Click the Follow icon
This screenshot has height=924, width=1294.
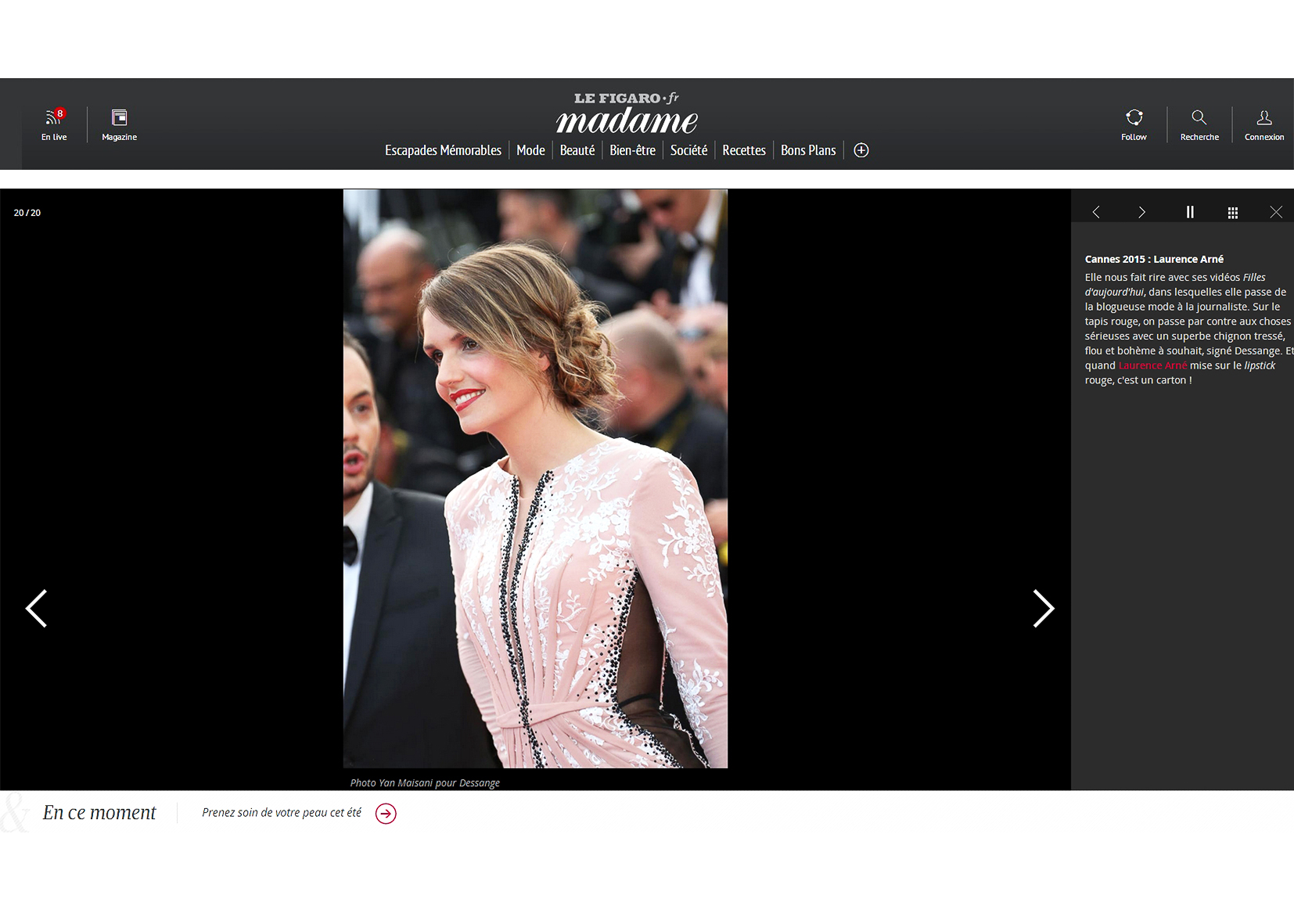pyautogui.click(x=1134, y=118)
